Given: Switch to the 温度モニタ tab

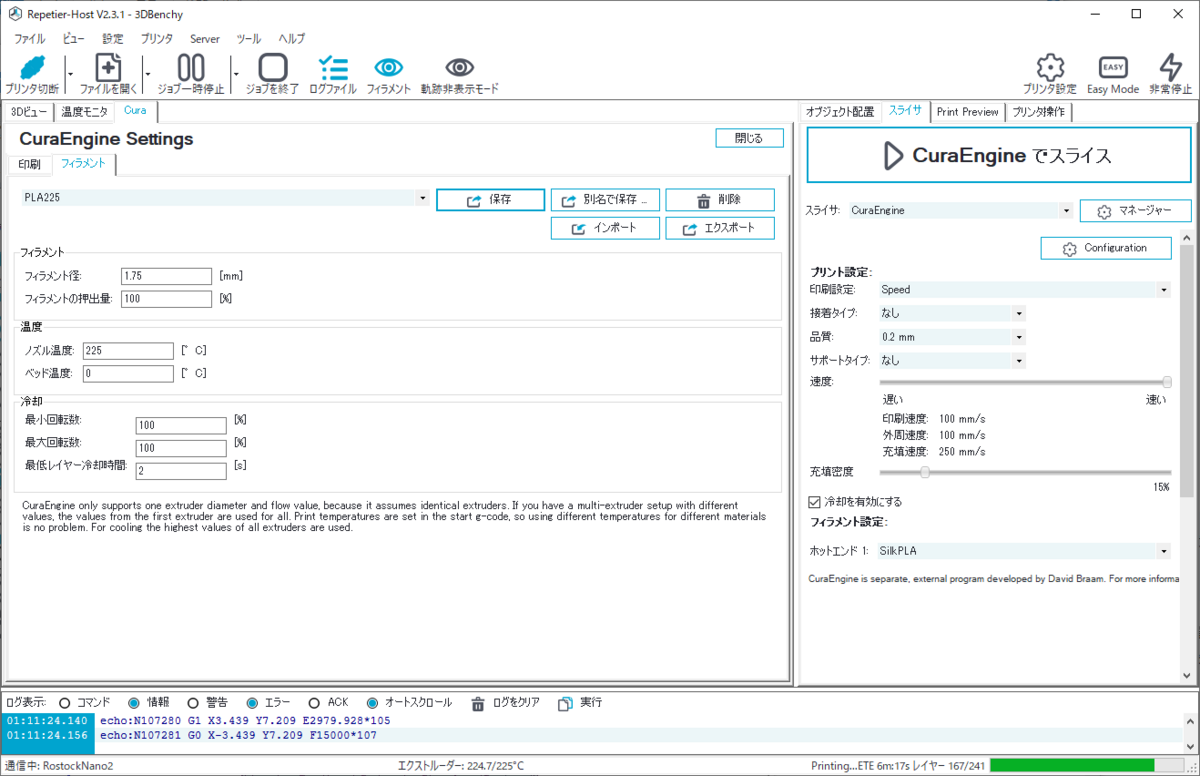Looking at the screenshot, I should coord(85,111).
